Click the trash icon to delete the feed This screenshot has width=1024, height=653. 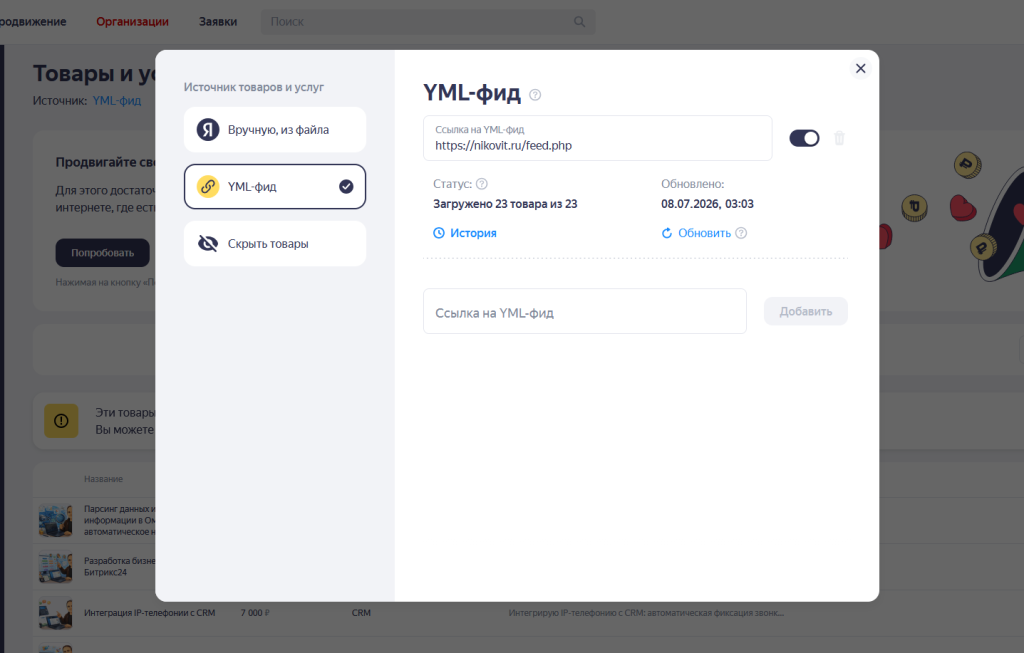[839, 138]
